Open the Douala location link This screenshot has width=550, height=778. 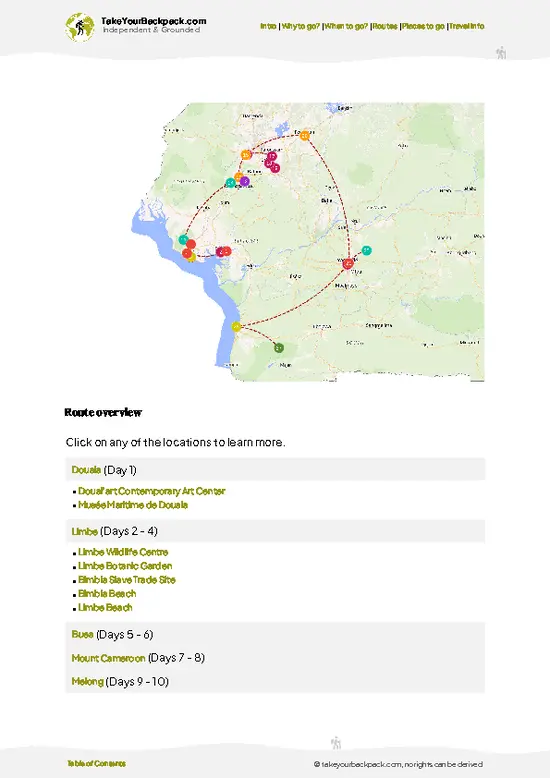(x=86, y=469)
